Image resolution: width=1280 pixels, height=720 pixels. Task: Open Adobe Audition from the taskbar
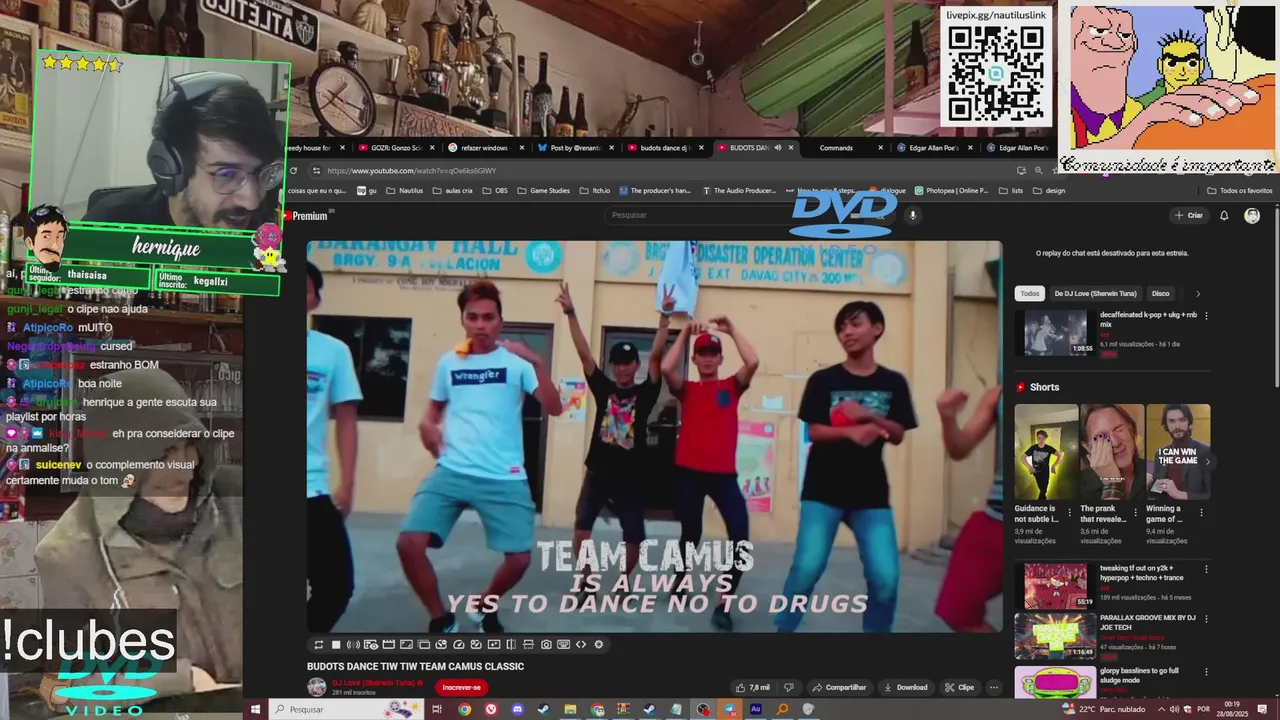click(755, 710)
